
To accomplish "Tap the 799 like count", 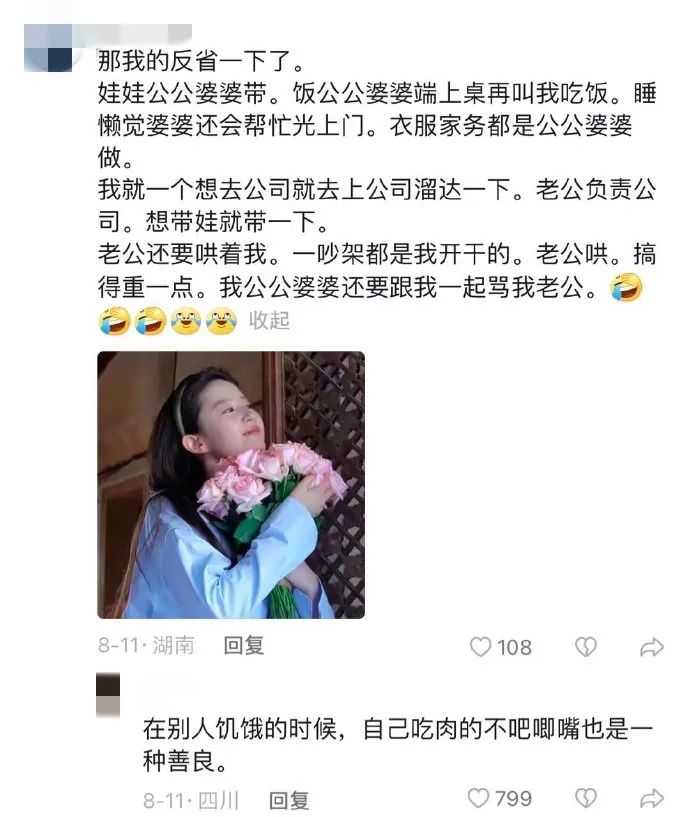I will tap(513, 799).
